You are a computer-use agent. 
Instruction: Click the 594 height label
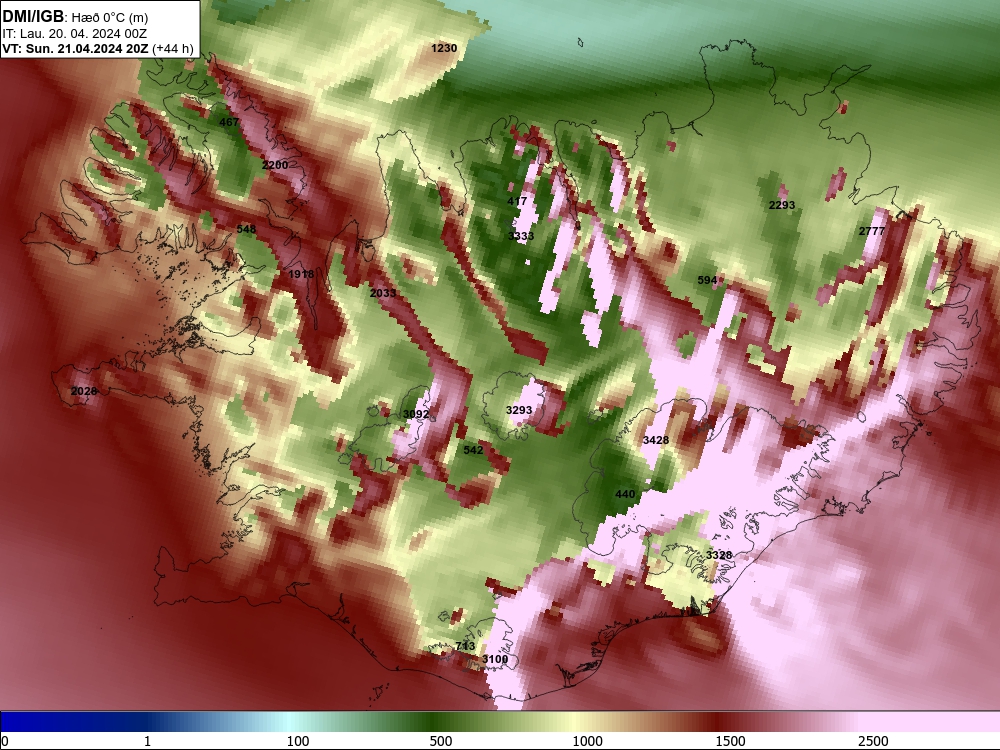(x=707, y=280)
